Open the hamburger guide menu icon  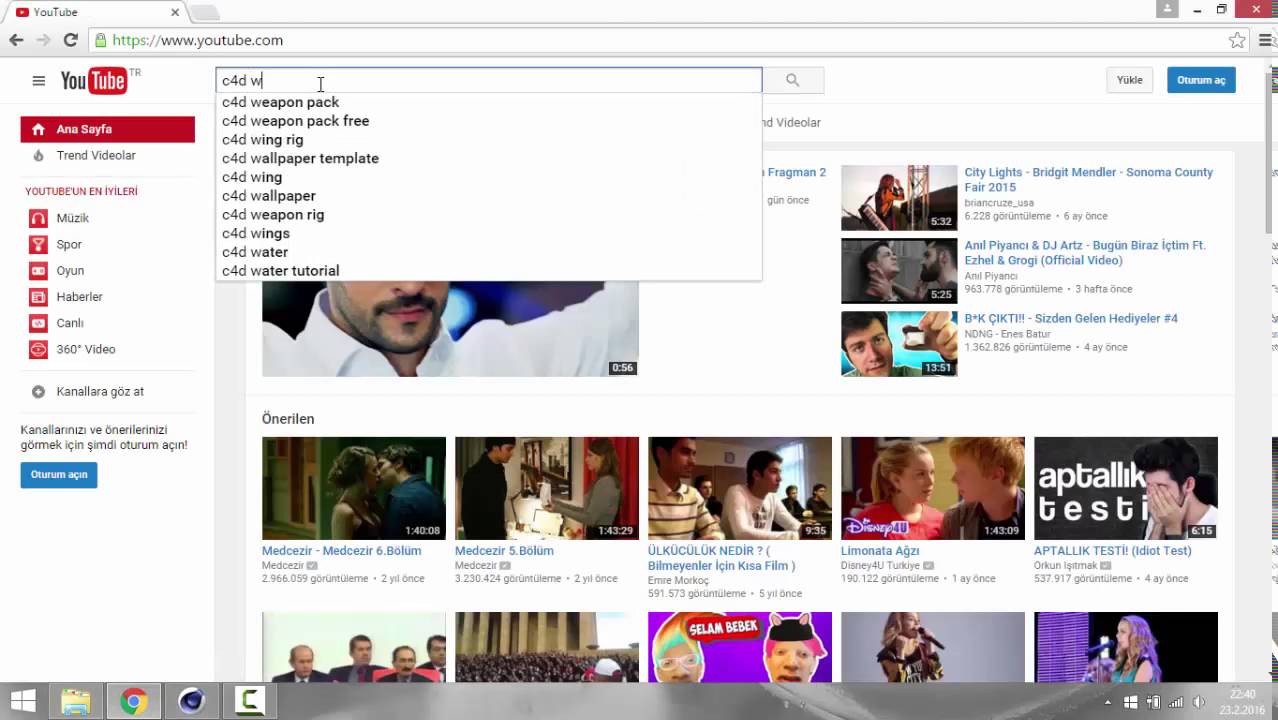tap(38, 81)
